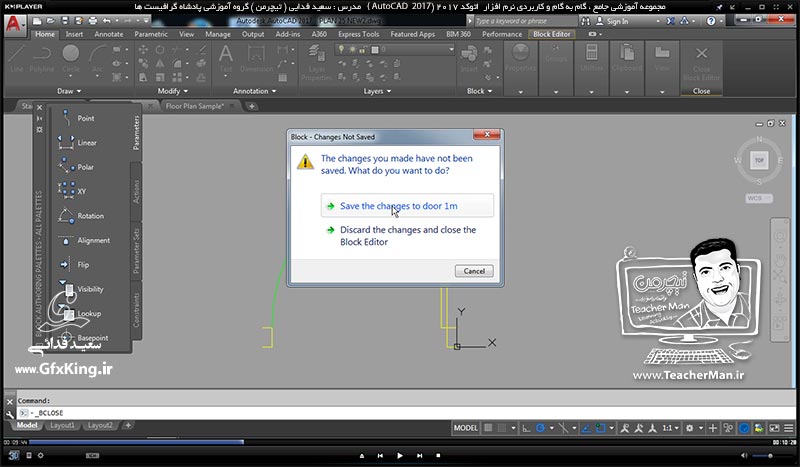Select the XY parameter tool
800x467 pixels.
(72, 191)
